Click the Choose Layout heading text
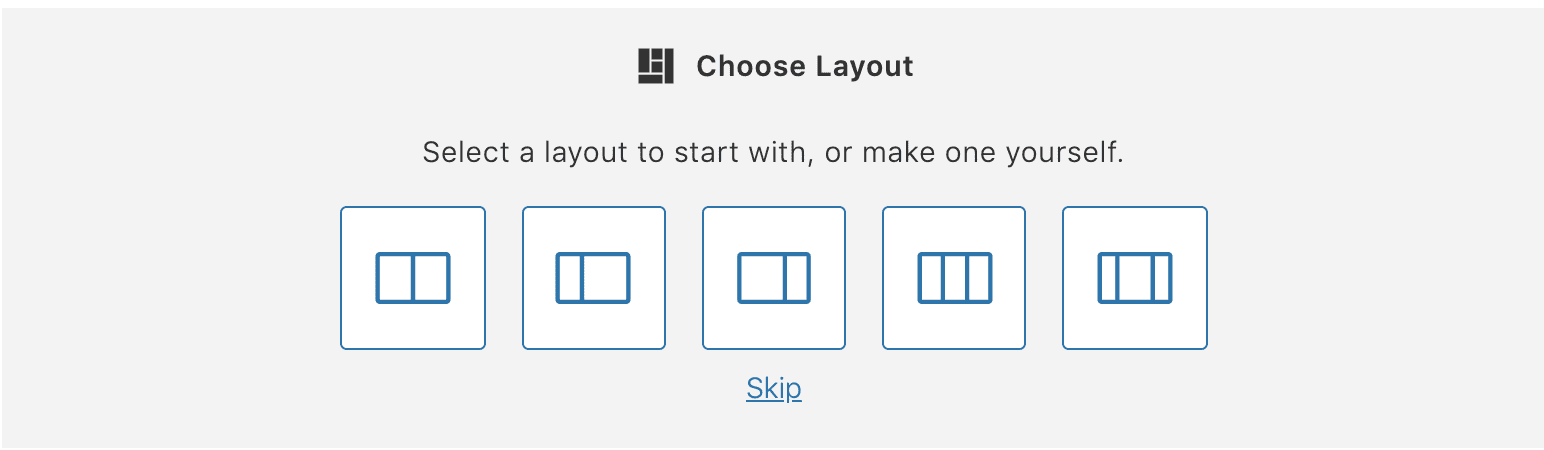The height and width of the screenshot is (450, 1544). (x=805, y=66)
